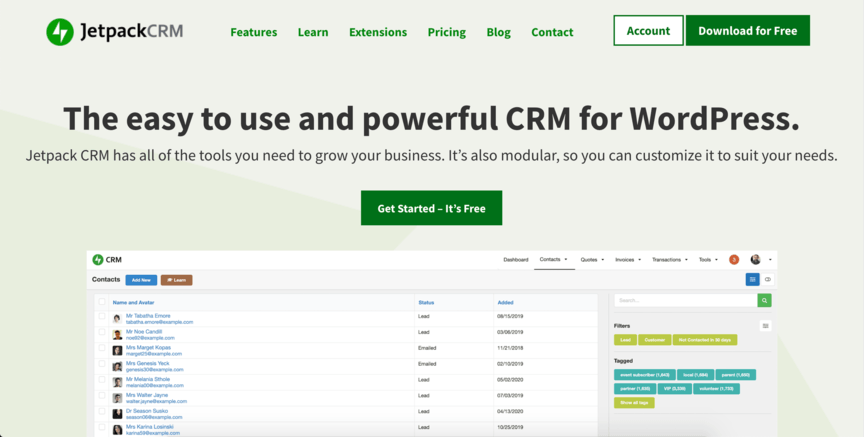
Task: Check the box for Mrs Walter Jayne
Action: pos(101,395)
